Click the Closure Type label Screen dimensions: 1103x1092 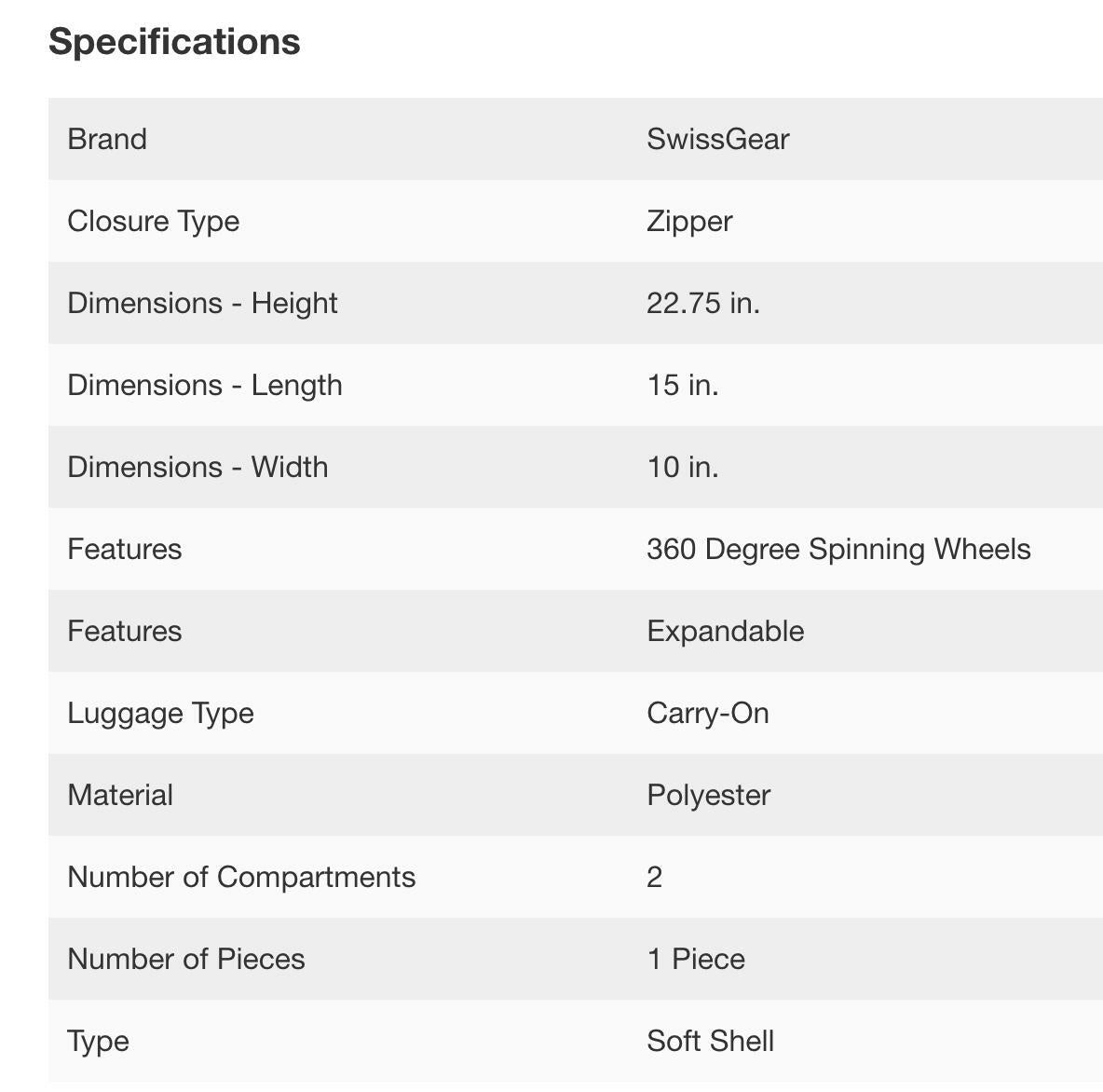[154, 221]
